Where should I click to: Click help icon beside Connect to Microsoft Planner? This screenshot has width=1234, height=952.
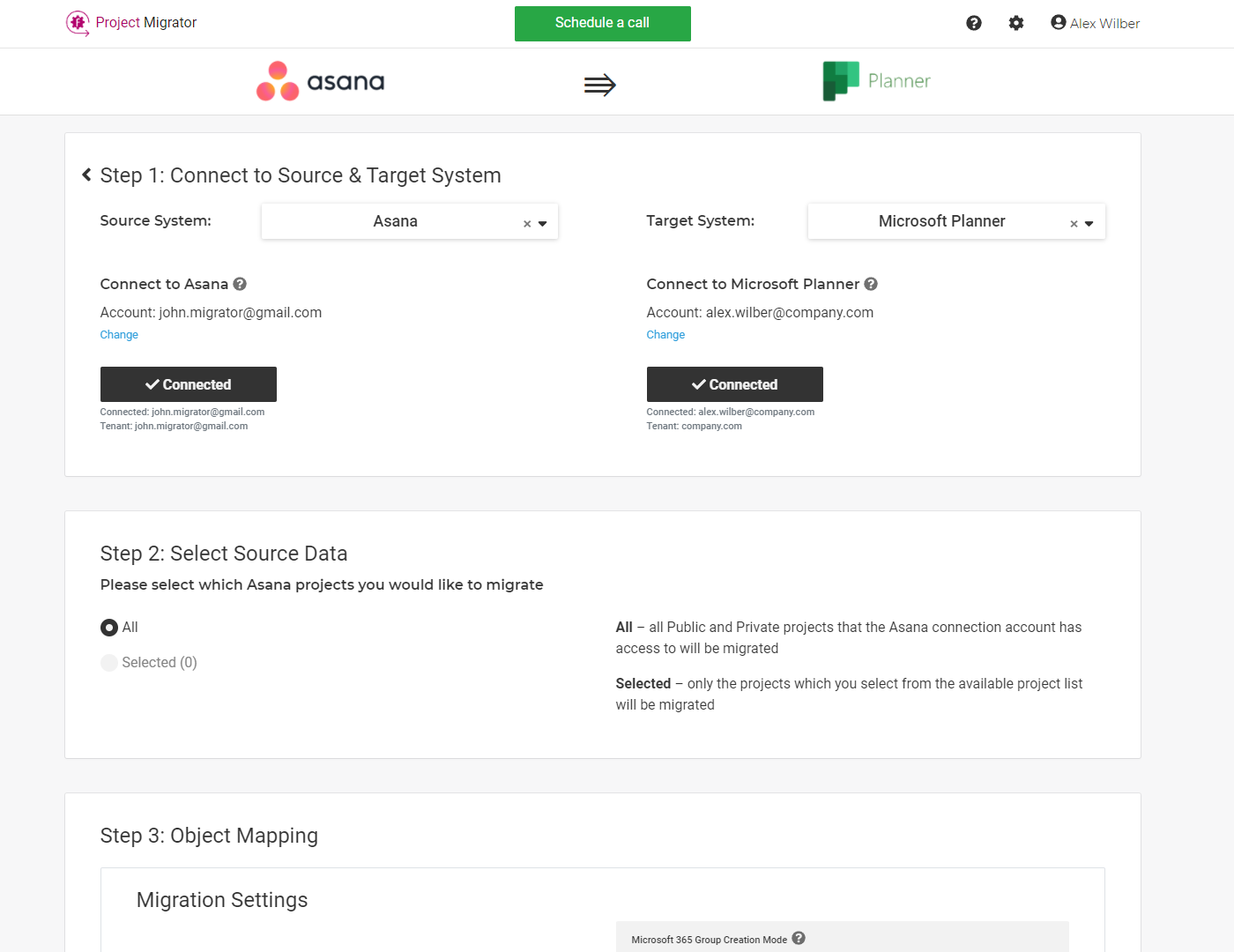click(871, 284)
